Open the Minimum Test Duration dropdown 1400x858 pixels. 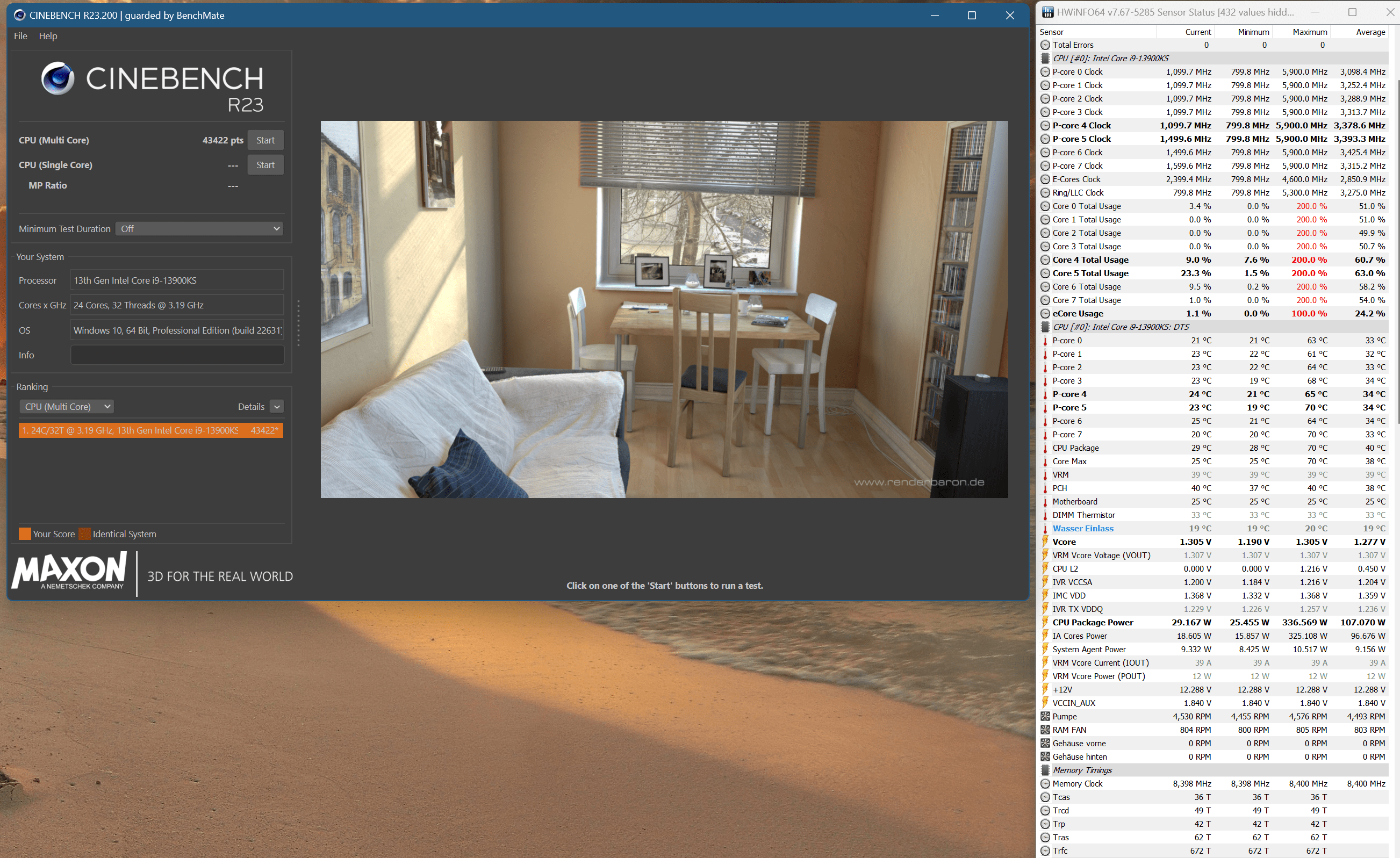[199, 229]
